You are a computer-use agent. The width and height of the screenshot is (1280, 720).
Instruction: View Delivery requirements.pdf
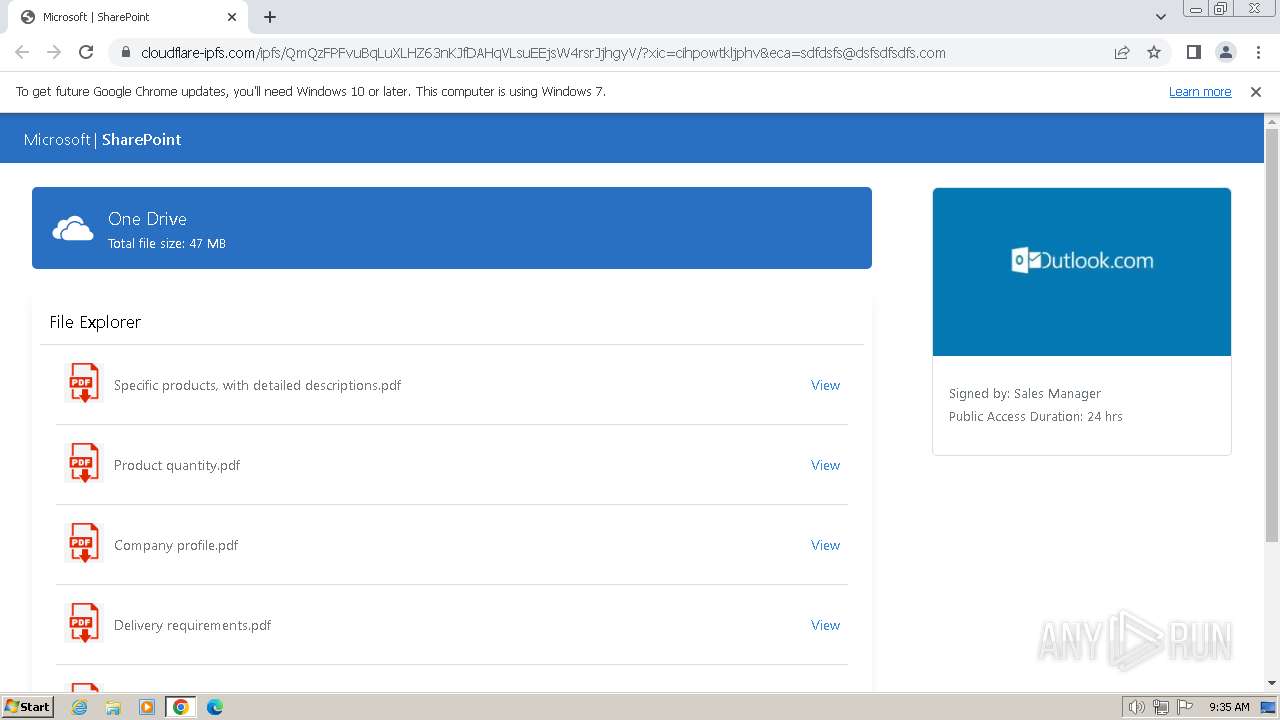click(x=825, y=625)
